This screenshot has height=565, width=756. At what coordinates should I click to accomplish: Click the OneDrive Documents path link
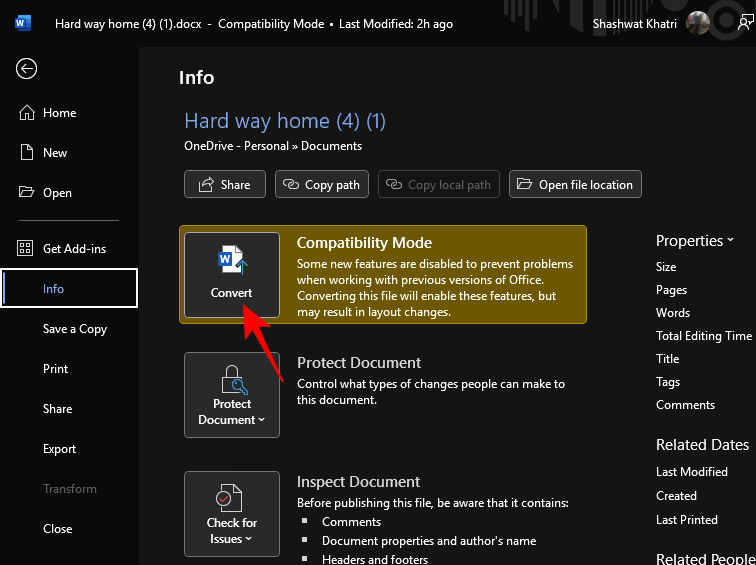pos(273,146)
